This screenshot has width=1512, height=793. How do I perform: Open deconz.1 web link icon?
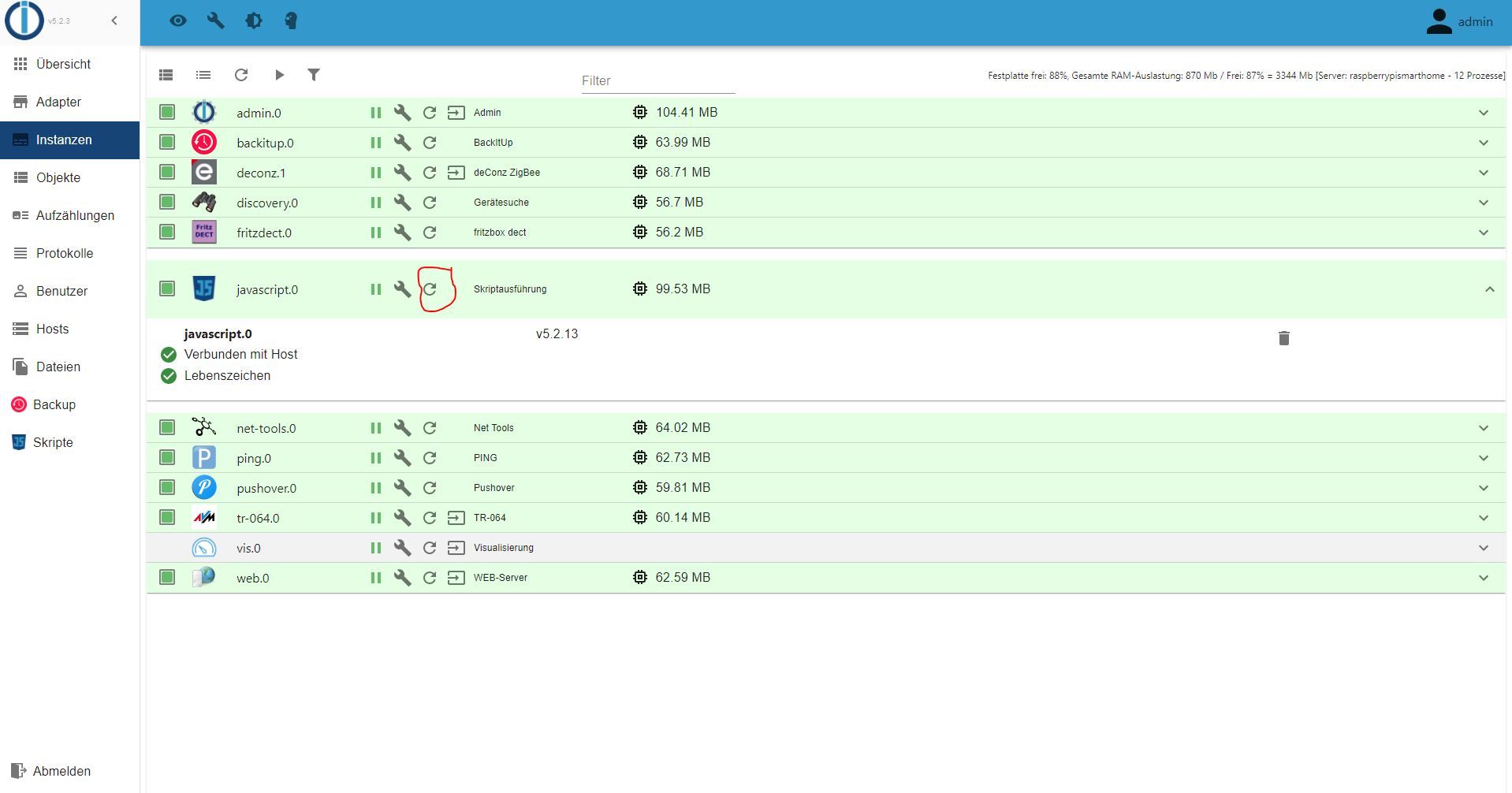tap(456, 173)
